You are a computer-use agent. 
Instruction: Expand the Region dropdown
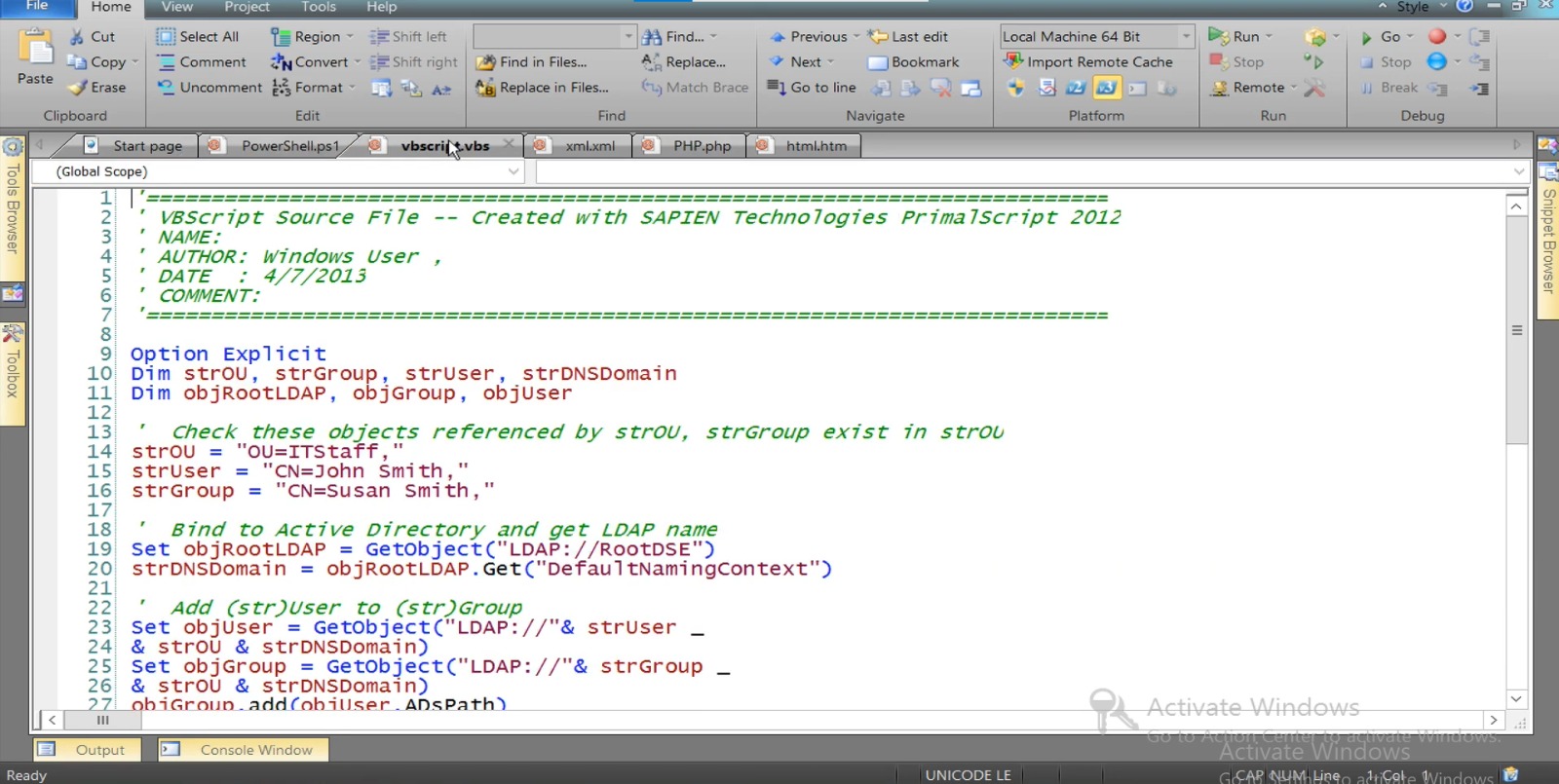coord(350,37)
